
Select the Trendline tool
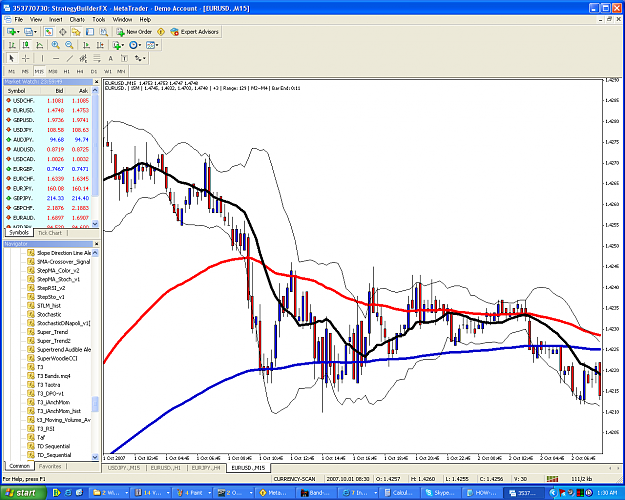point(70,58)
